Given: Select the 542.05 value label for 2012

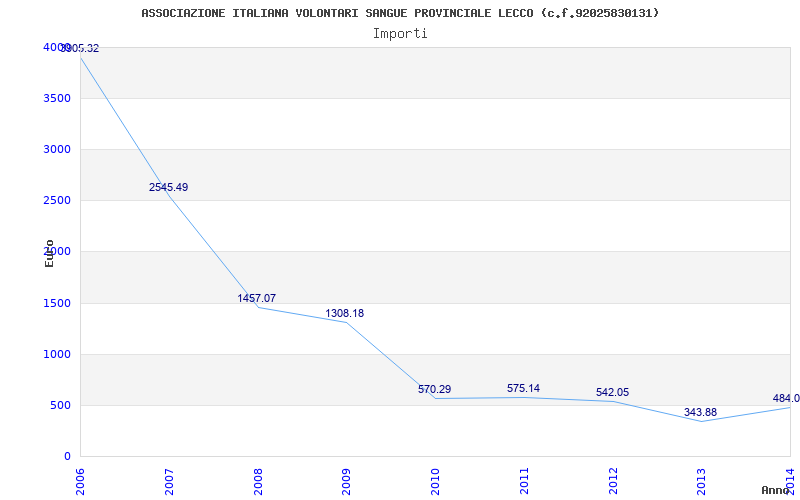Looking at the screenshot, I should [610, 393].
